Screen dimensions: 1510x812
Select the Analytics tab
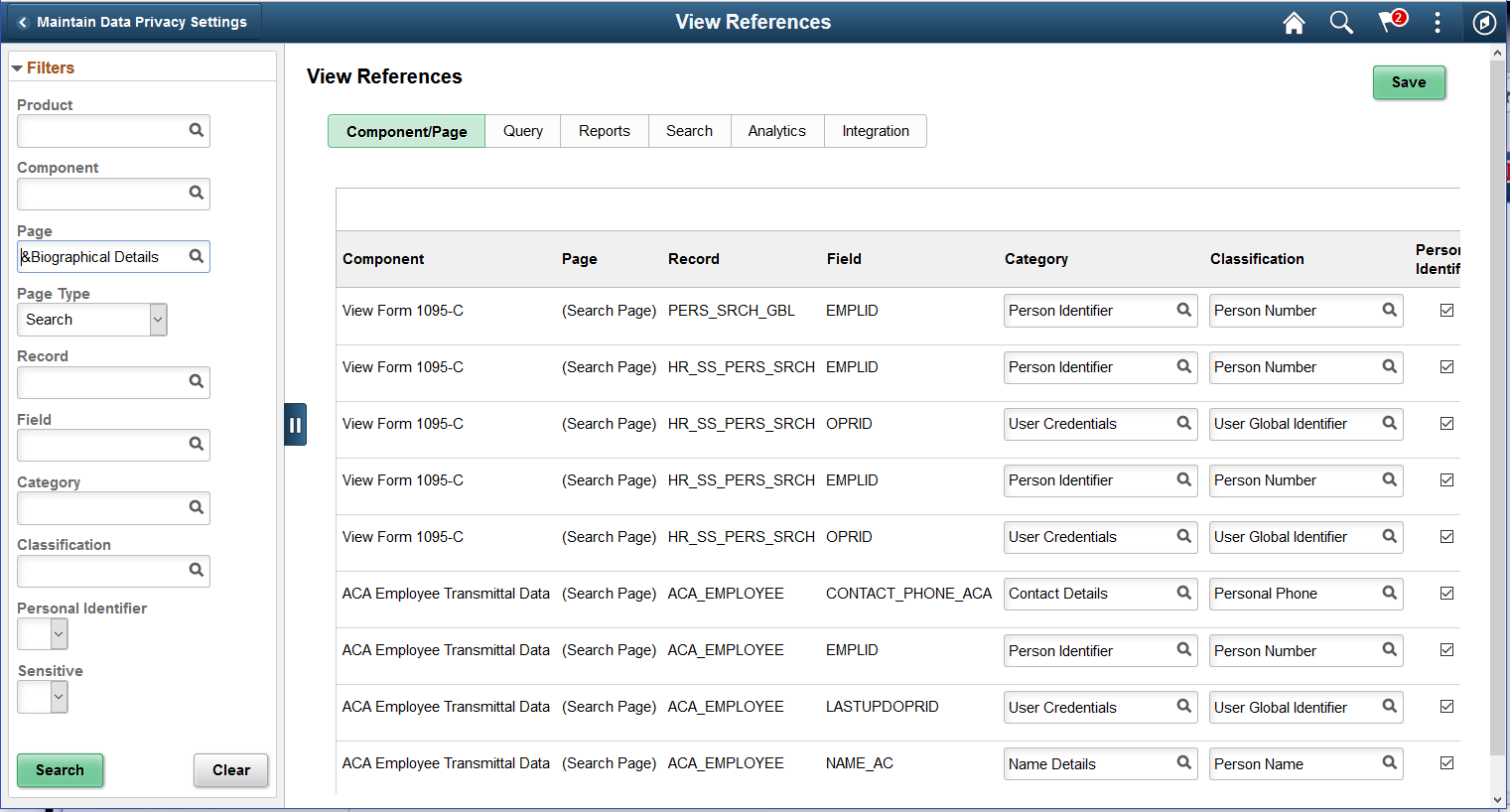pyautogui.click(x=776, y=130)
